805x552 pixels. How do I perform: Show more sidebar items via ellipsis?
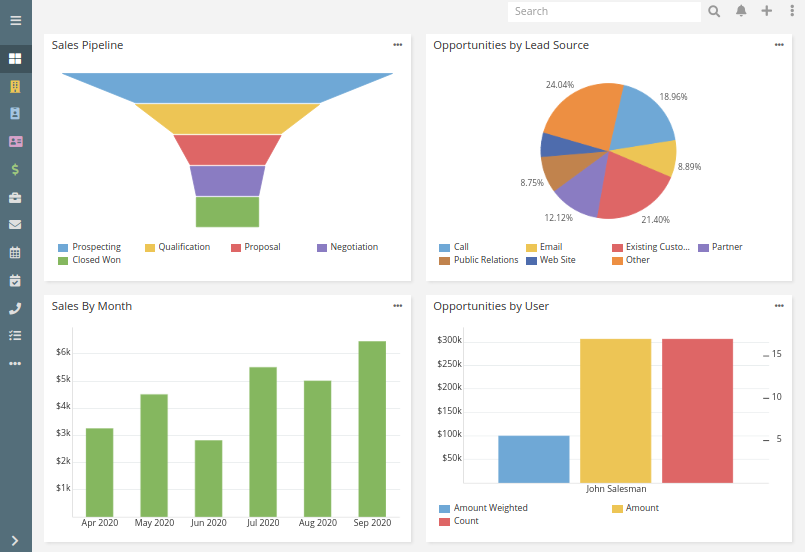tap(15, 364)
